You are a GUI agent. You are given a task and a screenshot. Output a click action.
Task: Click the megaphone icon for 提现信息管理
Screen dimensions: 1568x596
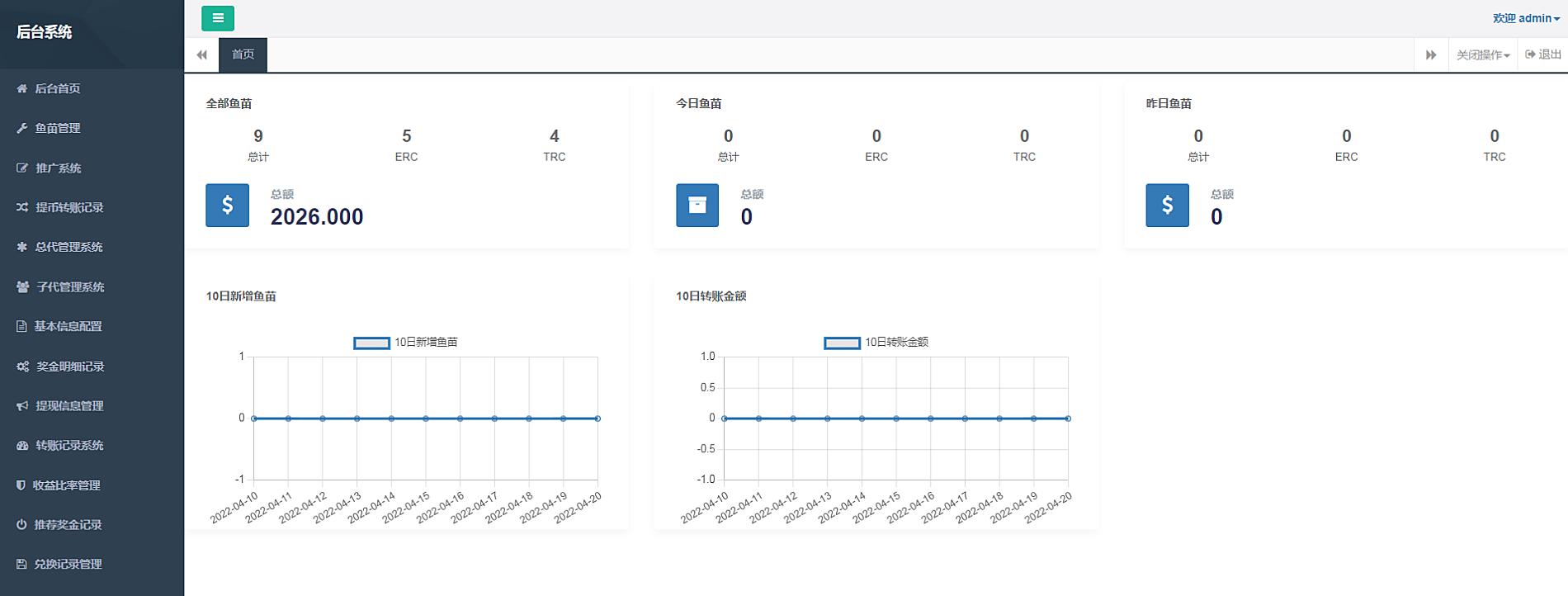tap(22, 406)
